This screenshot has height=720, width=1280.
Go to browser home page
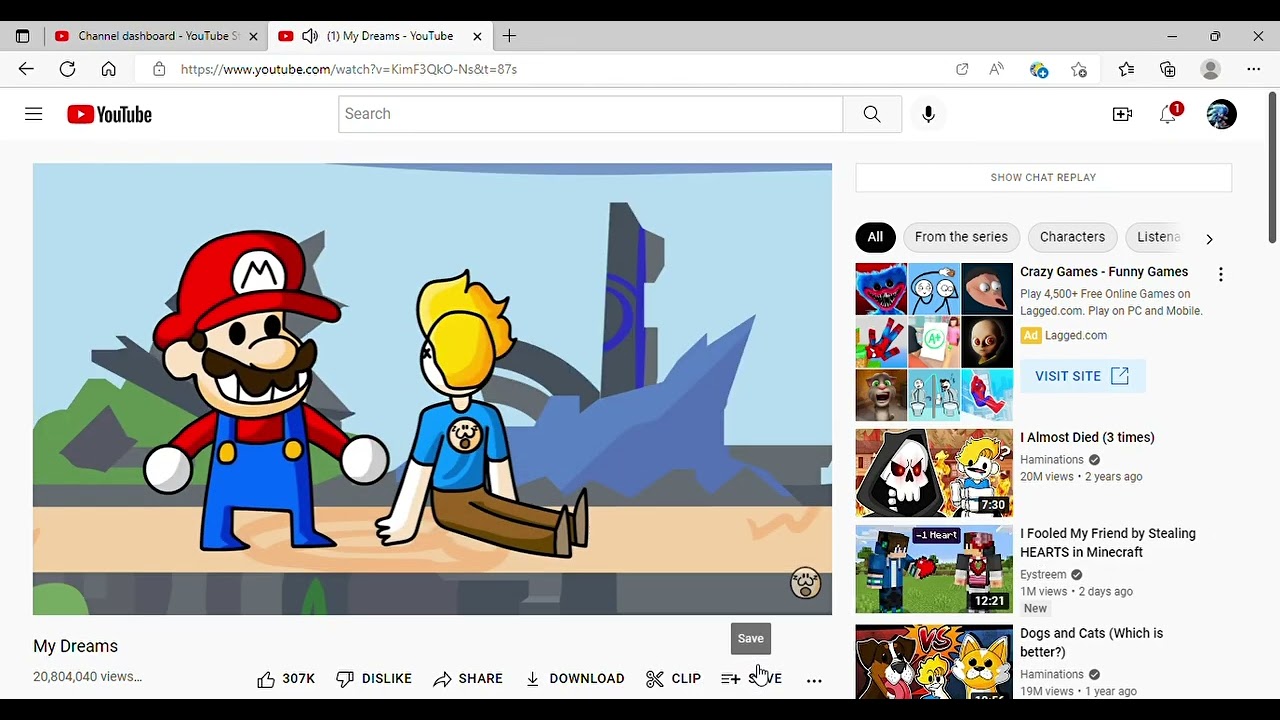tap(108, 69)
